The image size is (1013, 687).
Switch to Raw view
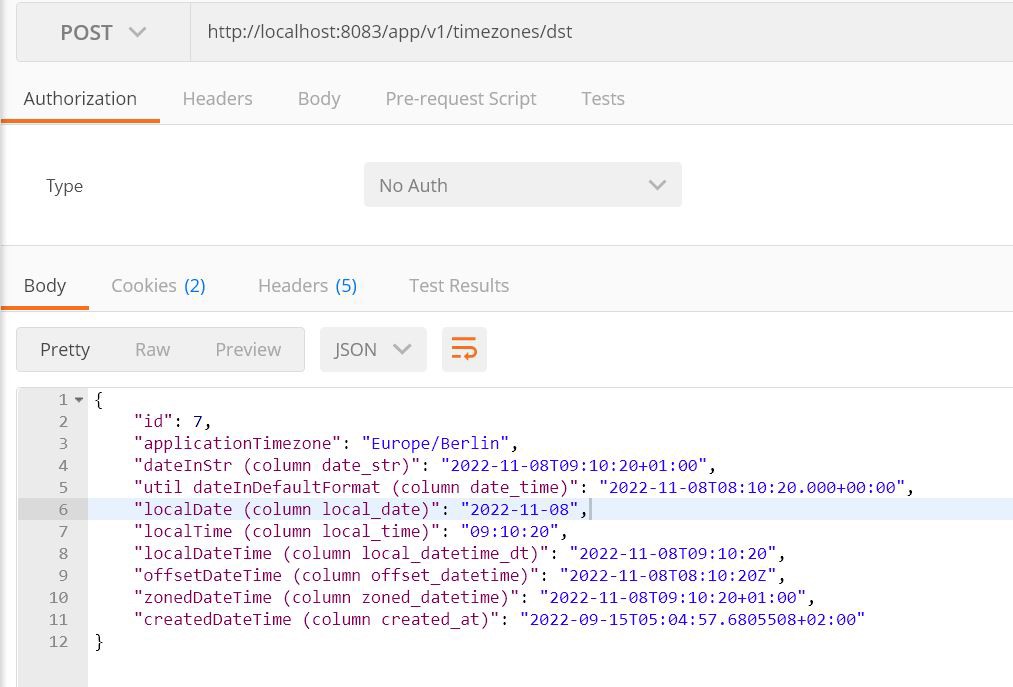(152, 350)
